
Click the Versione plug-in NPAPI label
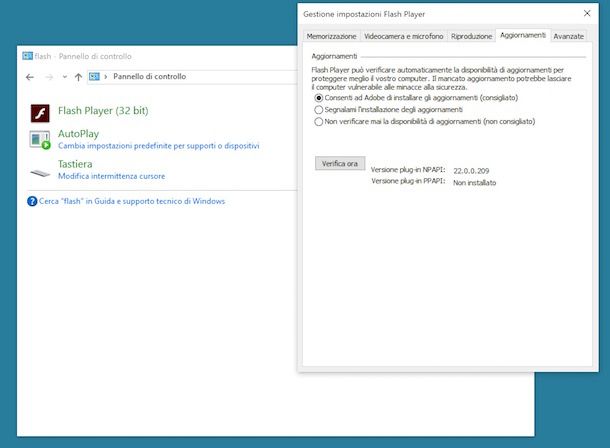coord(408,170)
